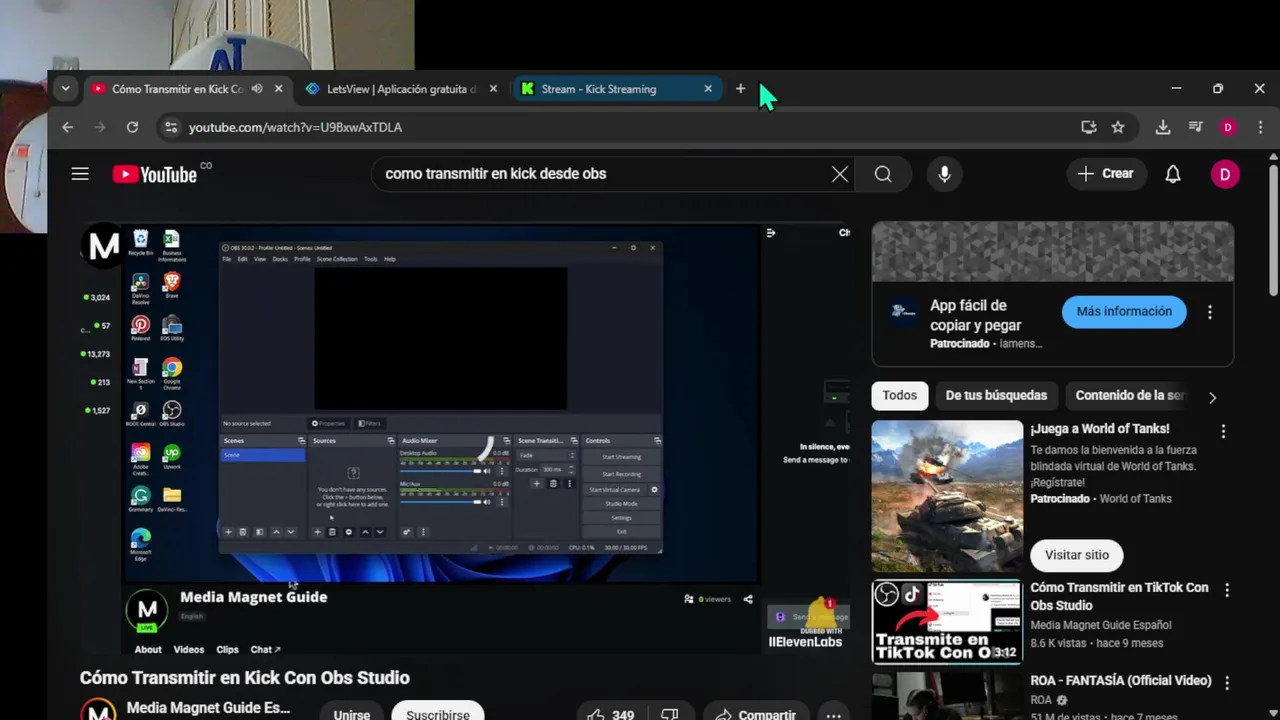Click the Suscribirse button
Screen dimensions: 1280x720
click(x=438, y=714)
